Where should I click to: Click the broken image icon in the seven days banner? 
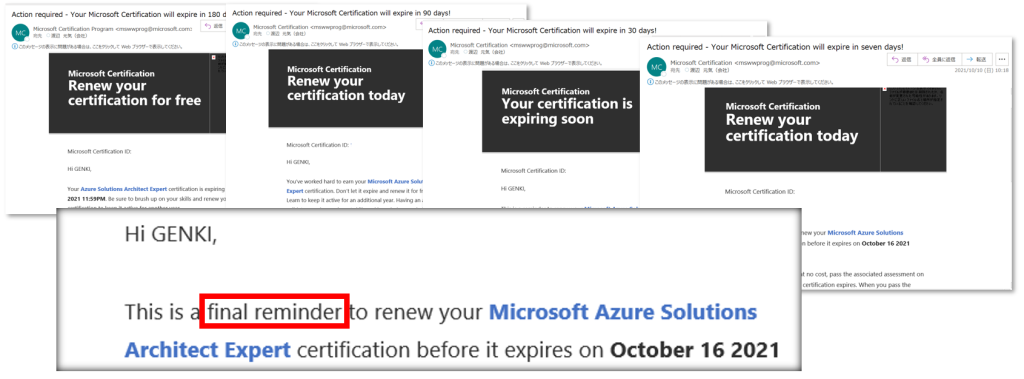click(x=884, y=90)
